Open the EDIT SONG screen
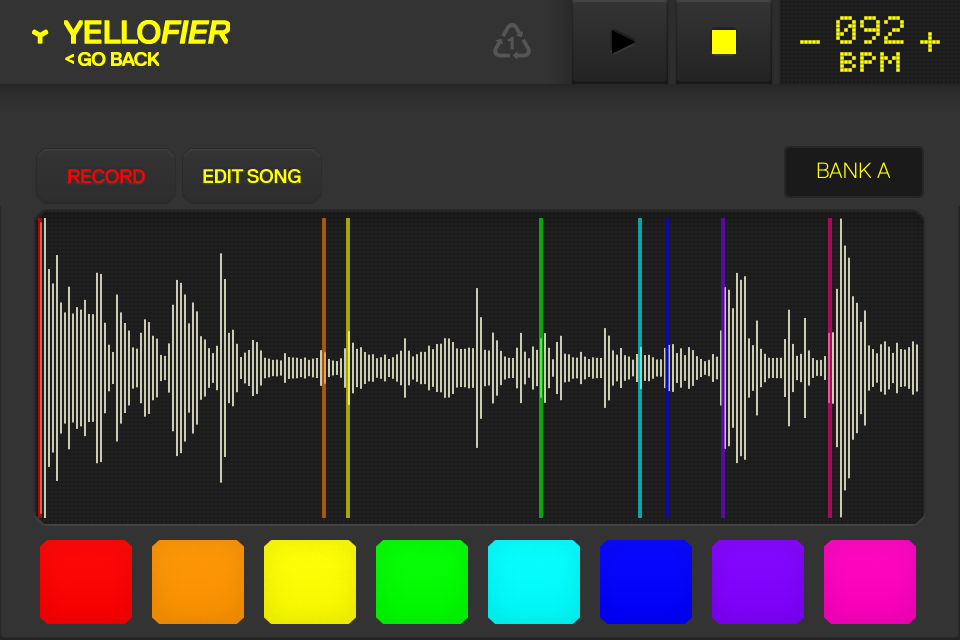 [251, 177]
